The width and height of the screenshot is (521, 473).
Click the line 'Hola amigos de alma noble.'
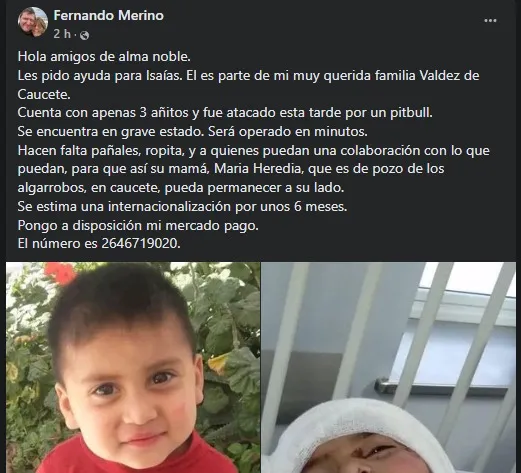(x=104, y=56)
